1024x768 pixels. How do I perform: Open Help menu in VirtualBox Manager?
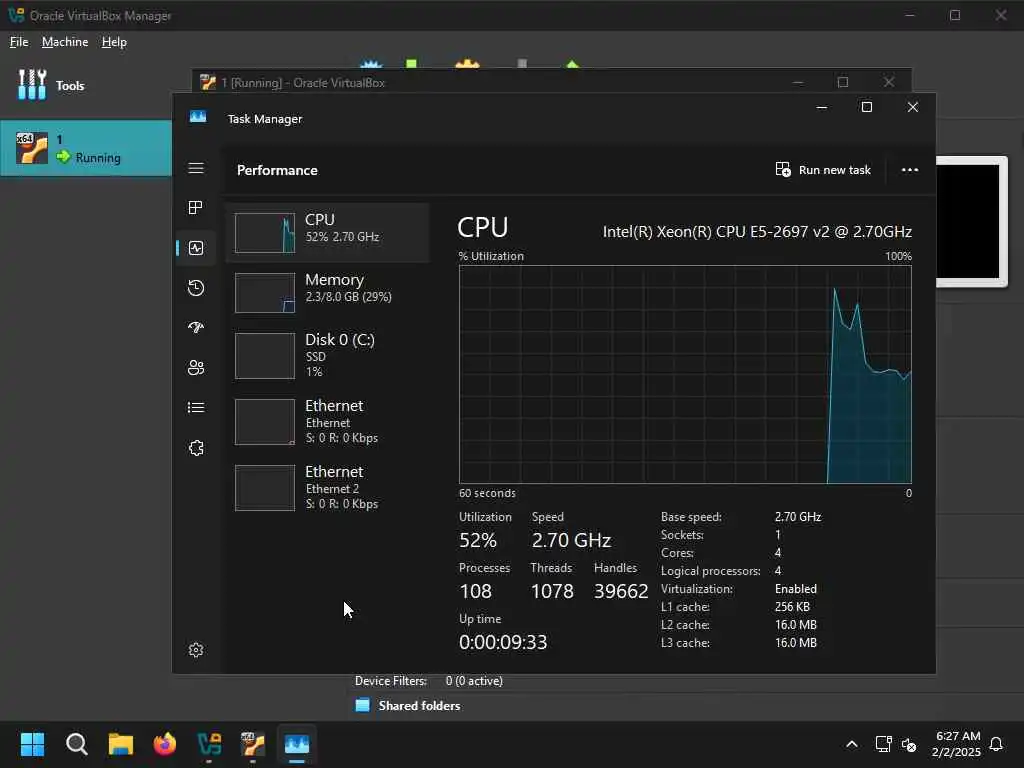pyautogui.click(x=114, y=42)
